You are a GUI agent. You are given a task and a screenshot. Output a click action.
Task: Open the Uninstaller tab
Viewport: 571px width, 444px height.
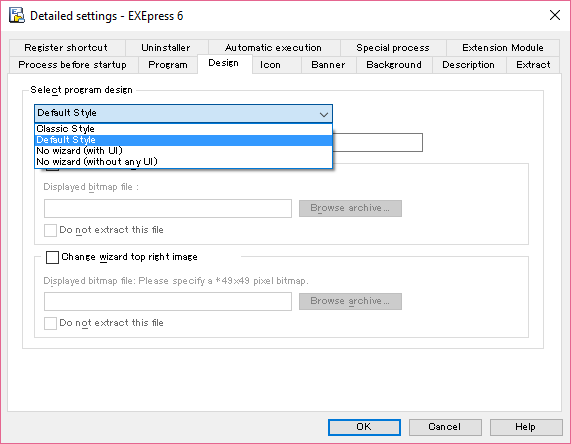(x=166, y=48)
